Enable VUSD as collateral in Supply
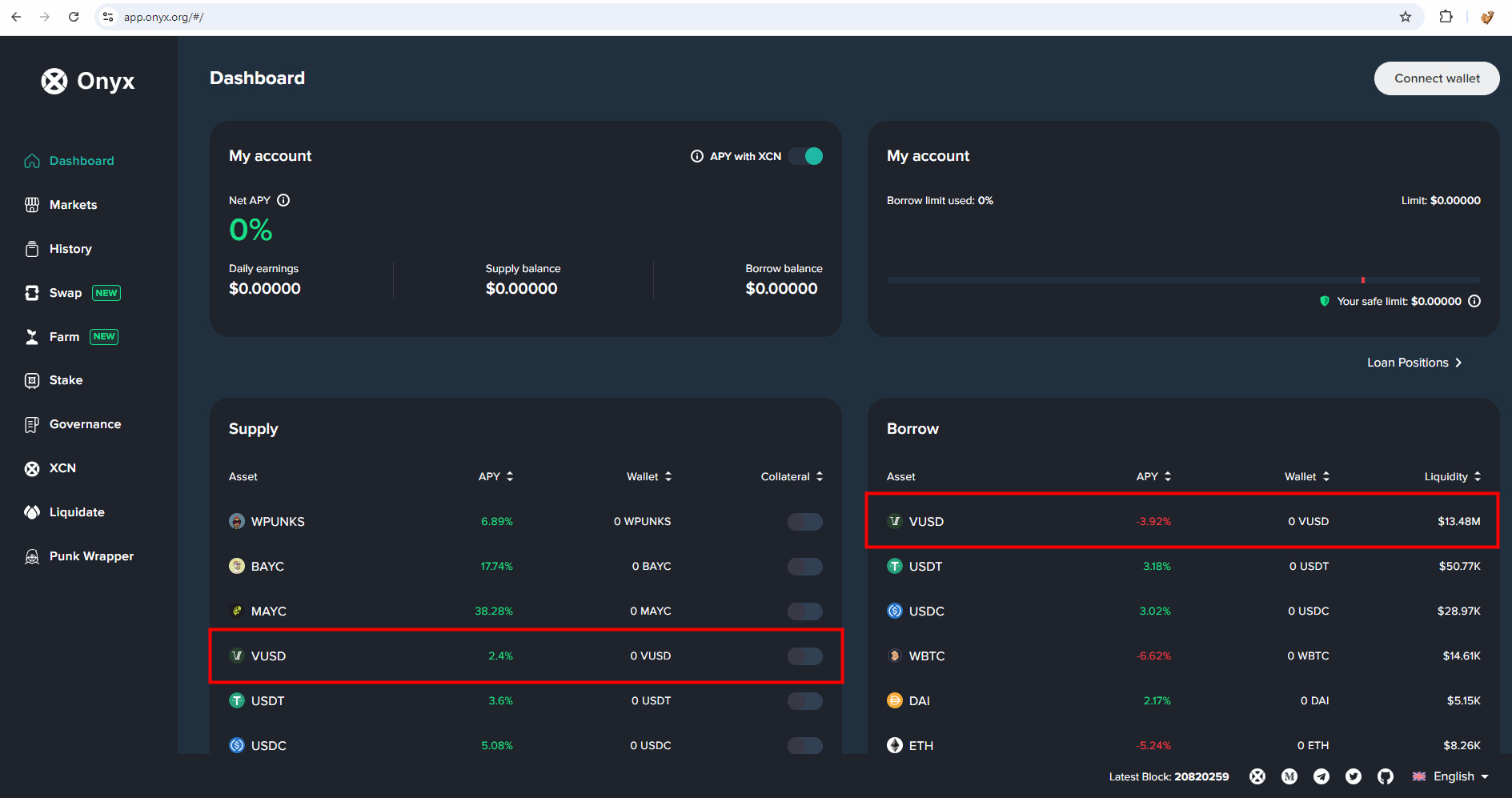Viewport: 1512px width, 798px height. pyautogui.click(x=804, y=656)
